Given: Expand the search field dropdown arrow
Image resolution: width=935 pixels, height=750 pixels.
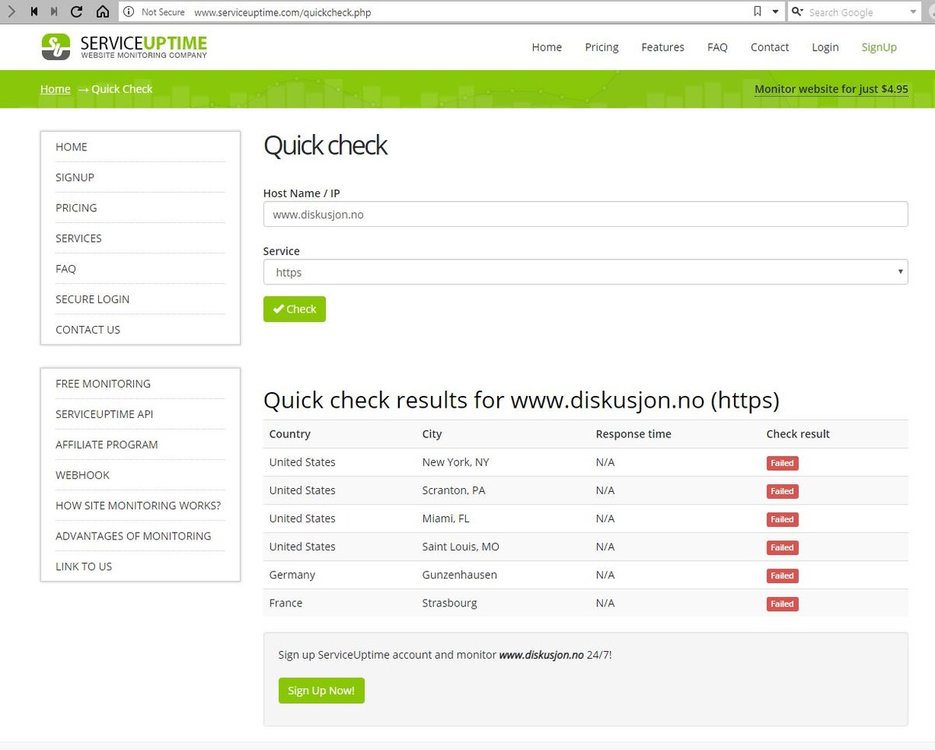Looking at the screenshot, I should pyautogui.click(x=913, y=11).
